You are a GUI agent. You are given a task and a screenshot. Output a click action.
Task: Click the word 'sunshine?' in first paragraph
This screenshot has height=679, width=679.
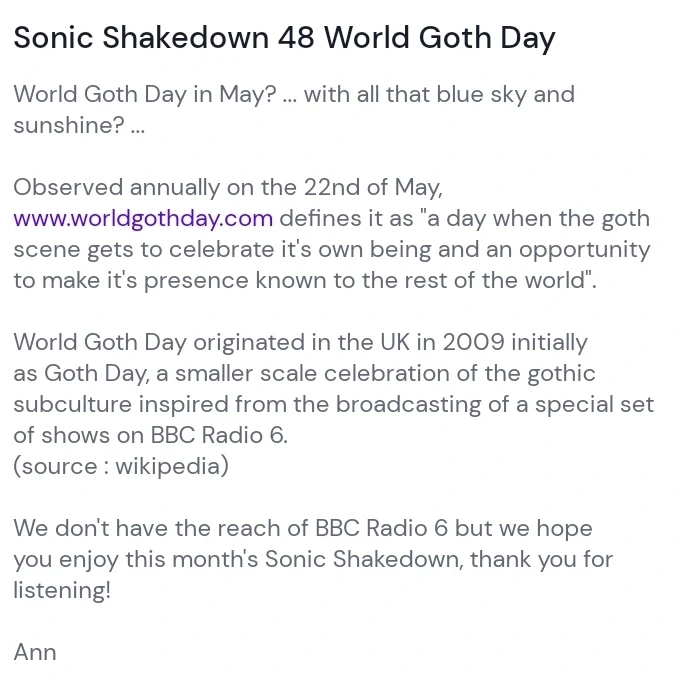[x=69, y=126]
